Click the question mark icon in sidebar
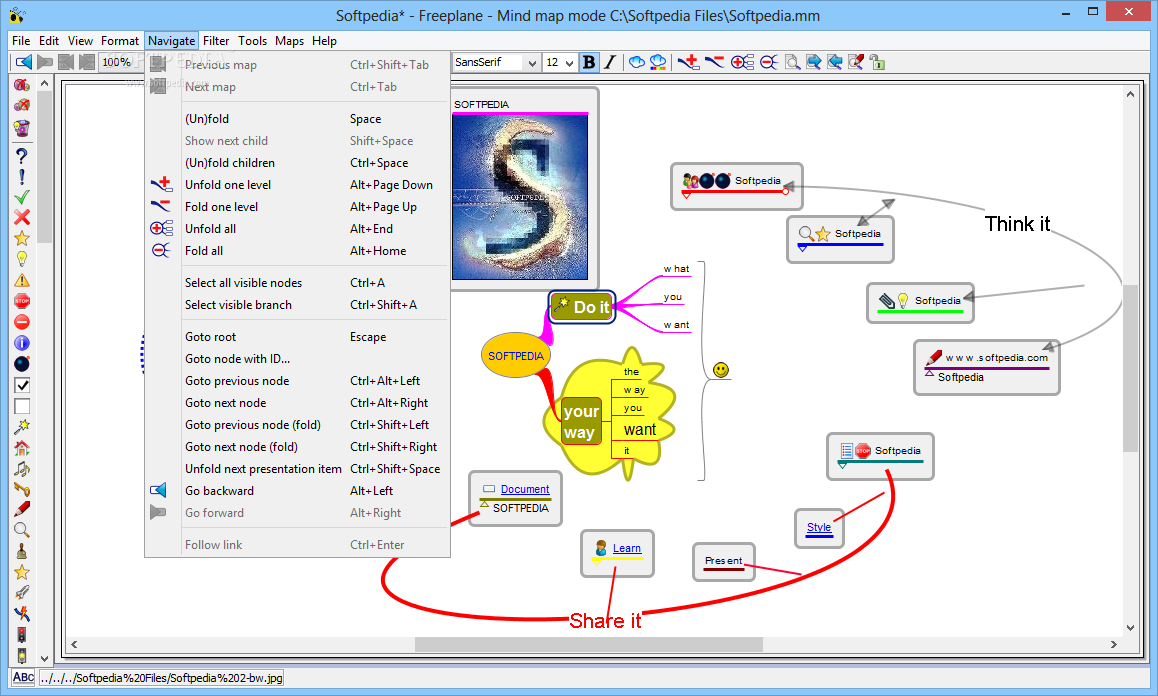This screenshot has height=696, width=1158. (x=22, y=156)
